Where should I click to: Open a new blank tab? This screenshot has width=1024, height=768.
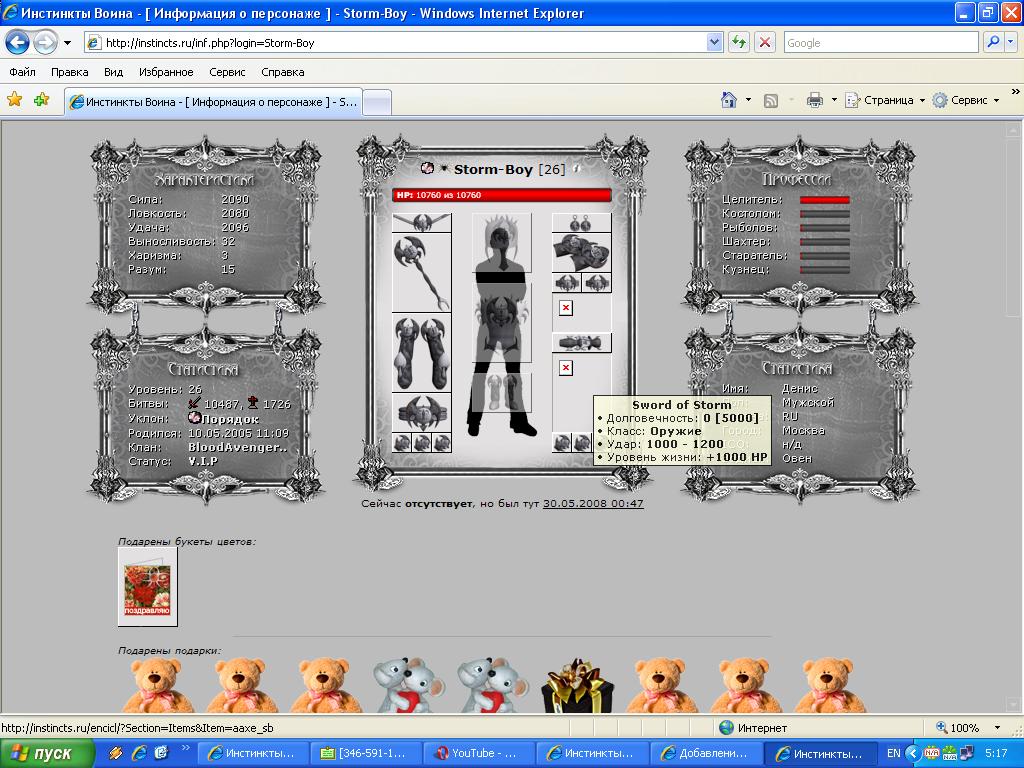(x=377, y=103)
